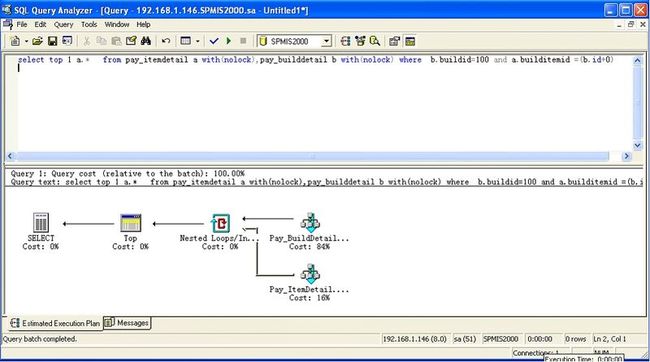Click the editor's scroll up arrow
Viewport: 650px width, 362px height.
pos(638,61)
